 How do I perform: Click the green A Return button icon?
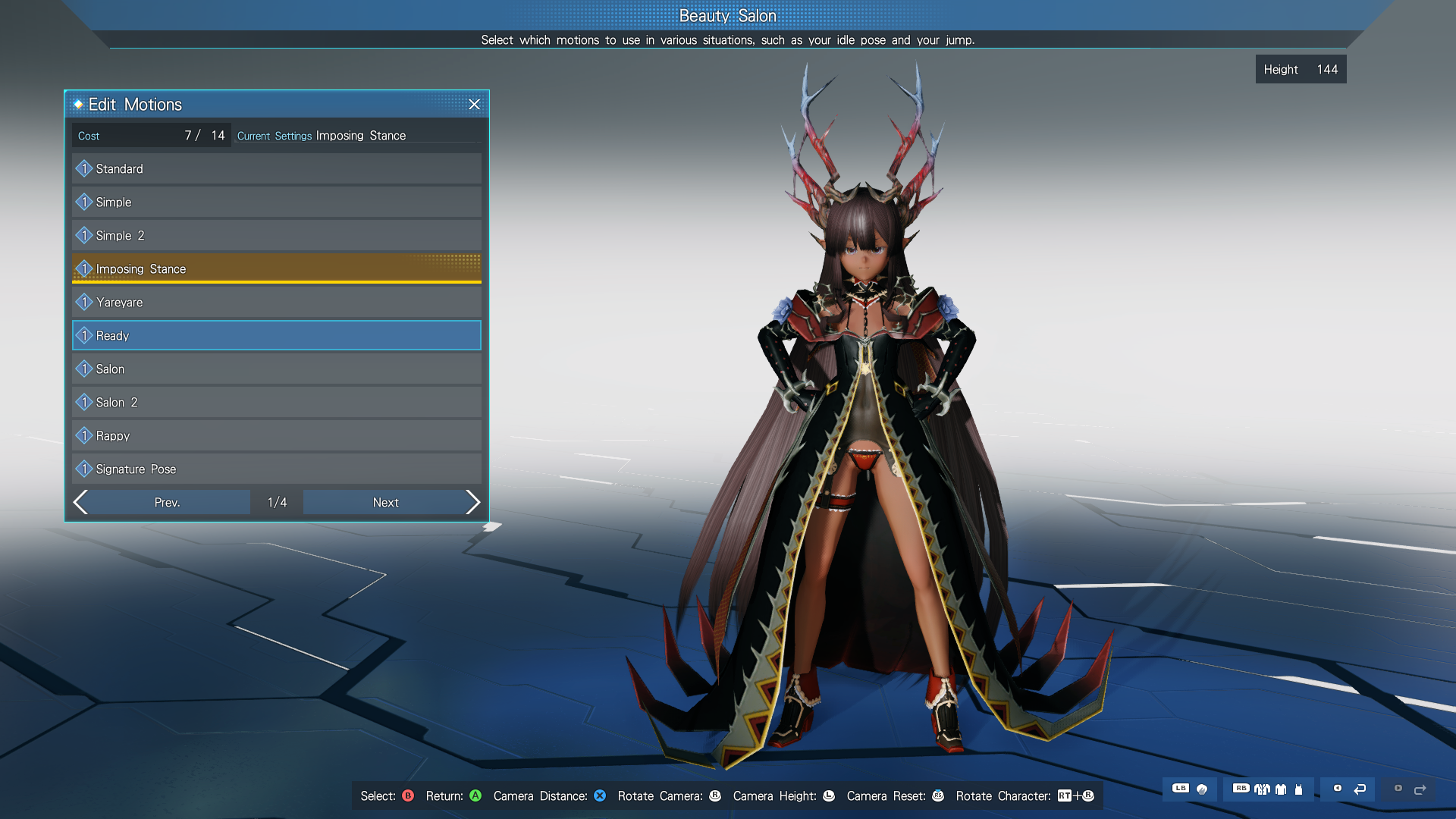tap(475, 795)
